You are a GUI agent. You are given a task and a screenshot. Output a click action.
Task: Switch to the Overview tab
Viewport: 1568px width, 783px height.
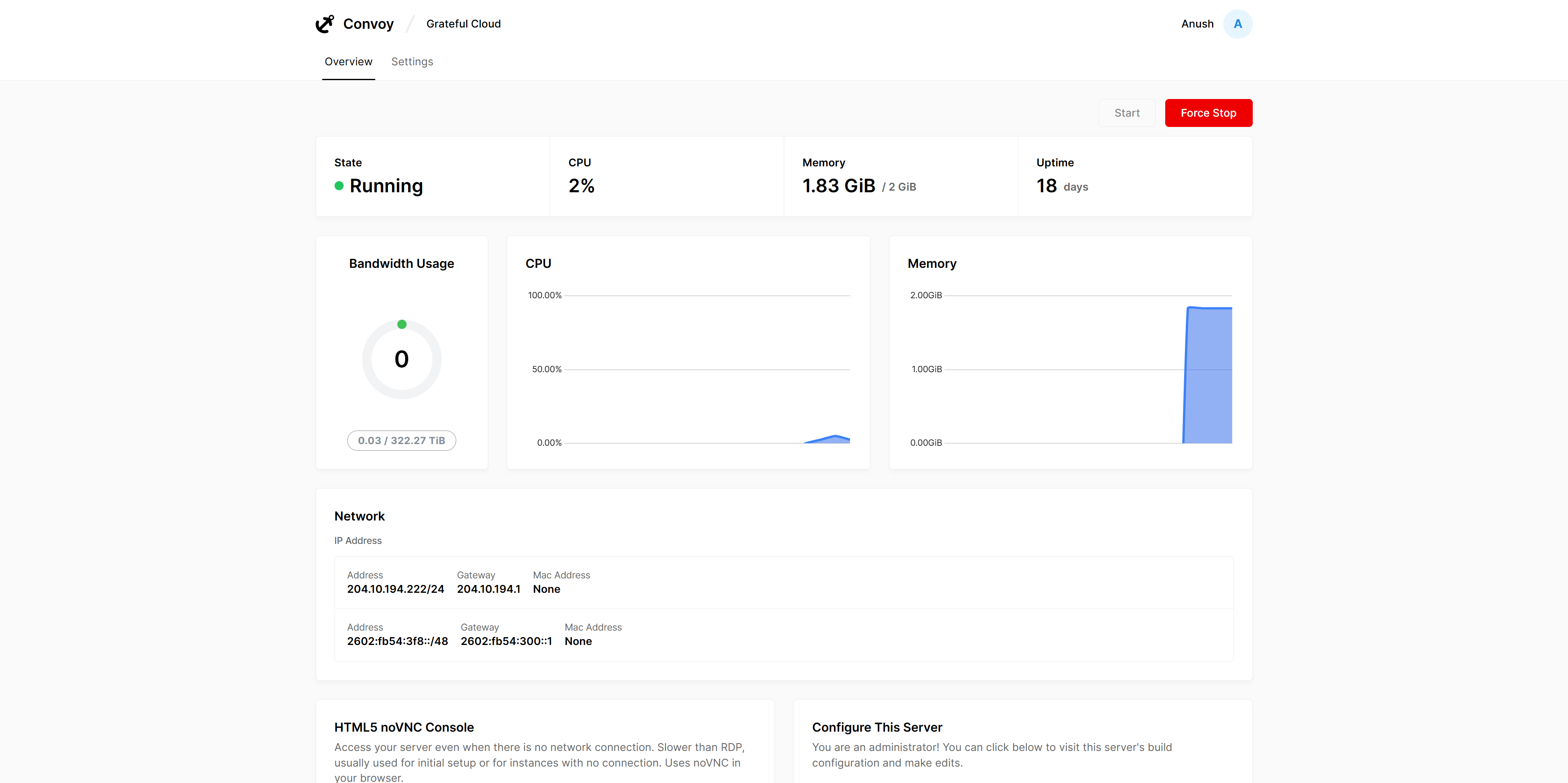pyautogui.click(x=348, y=62)
